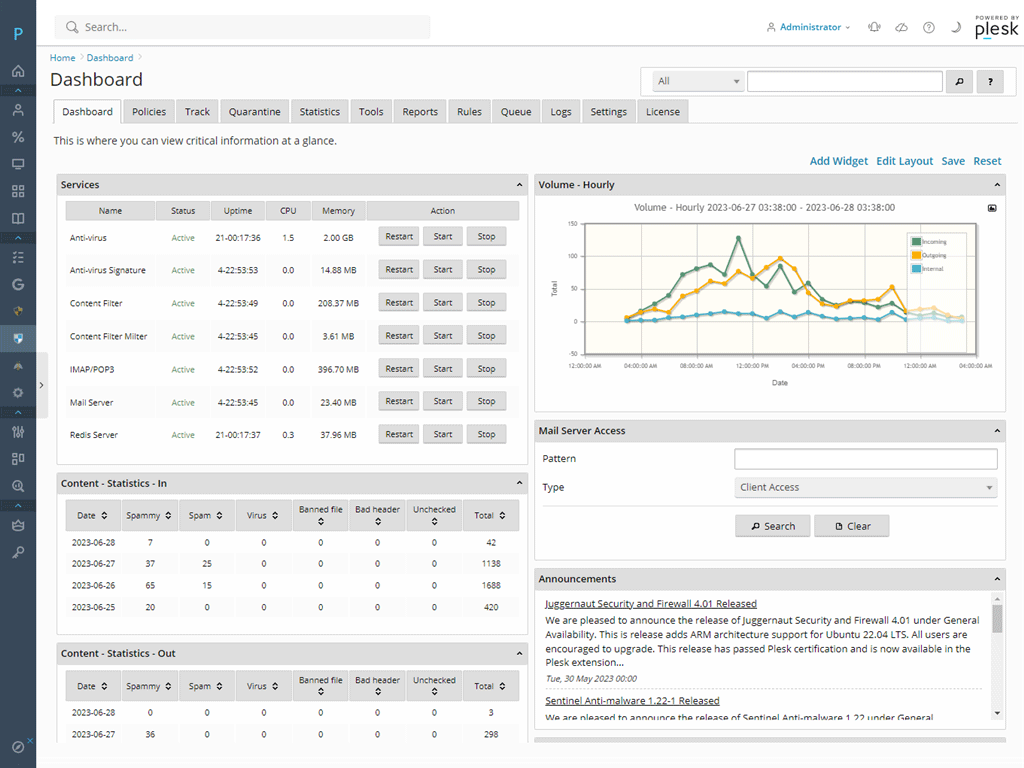Image resolution: width=1024 pixels, height=768 pixels.
Task: Open the sliders icon in the sidebar
Action: click(x=18, y=432)
